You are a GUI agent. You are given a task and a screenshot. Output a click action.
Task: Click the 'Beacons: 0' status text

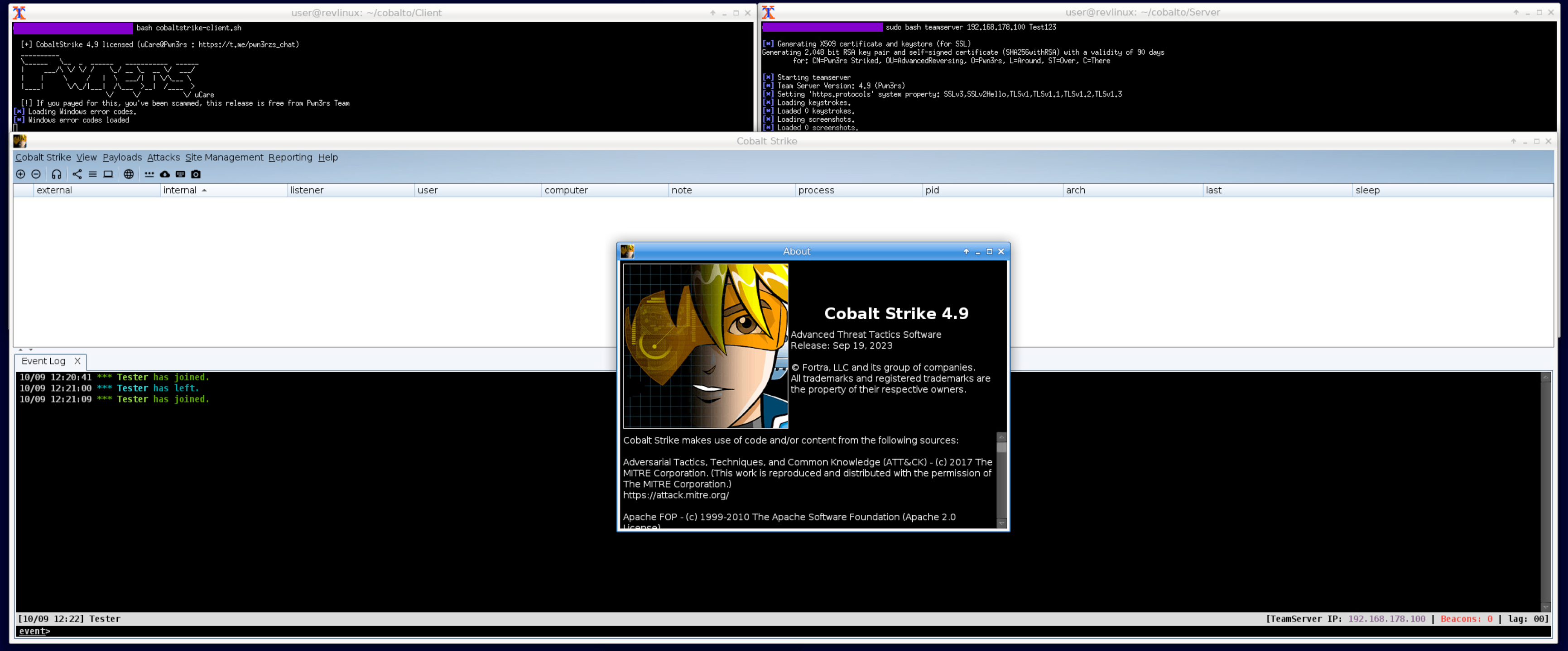point(1467,619)
